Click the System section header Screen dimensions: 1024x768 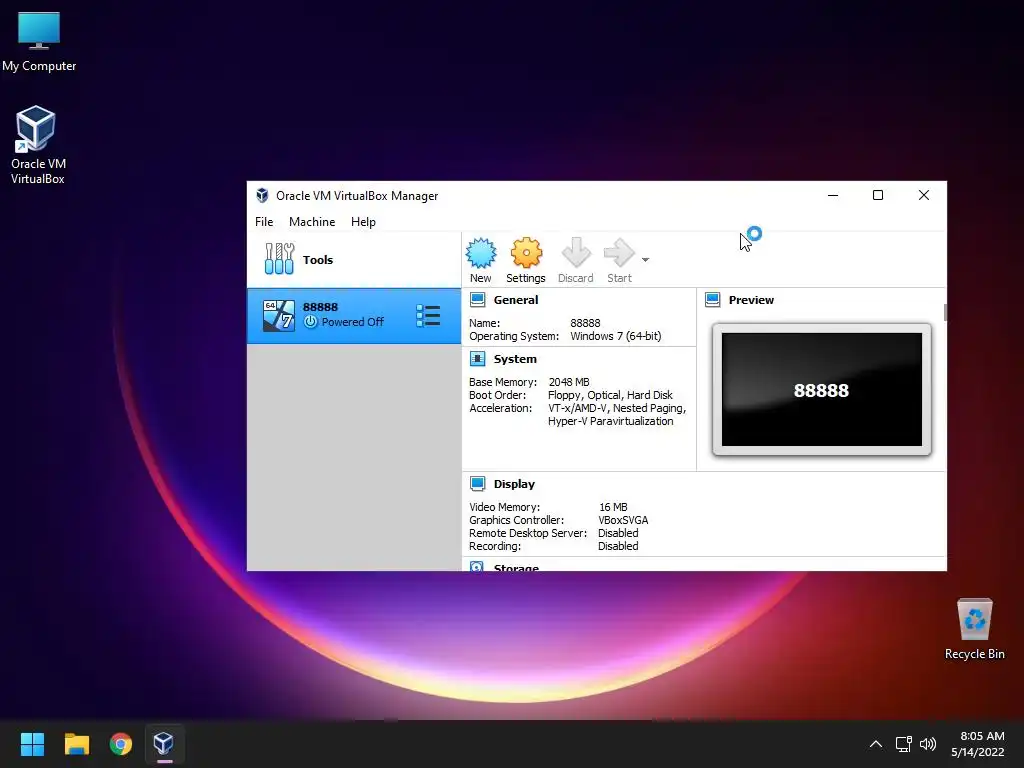tap(515, 359)
